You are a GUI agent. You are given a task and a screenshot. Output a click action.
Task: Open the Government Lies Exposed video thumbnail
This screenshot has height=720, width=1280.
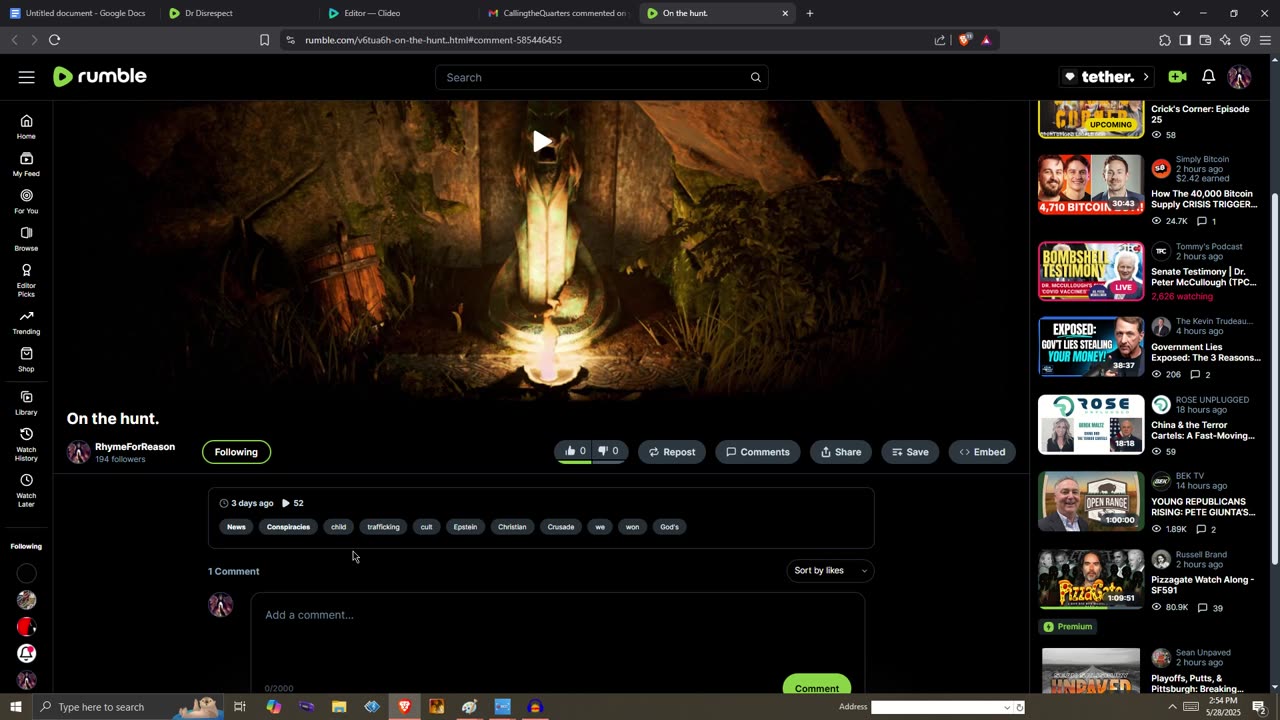[x=1091, y=347]
